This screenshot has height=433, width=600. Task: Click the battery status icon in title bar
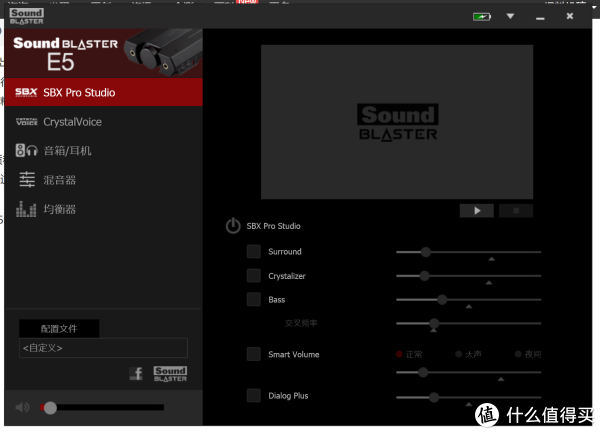pos(483,17)
